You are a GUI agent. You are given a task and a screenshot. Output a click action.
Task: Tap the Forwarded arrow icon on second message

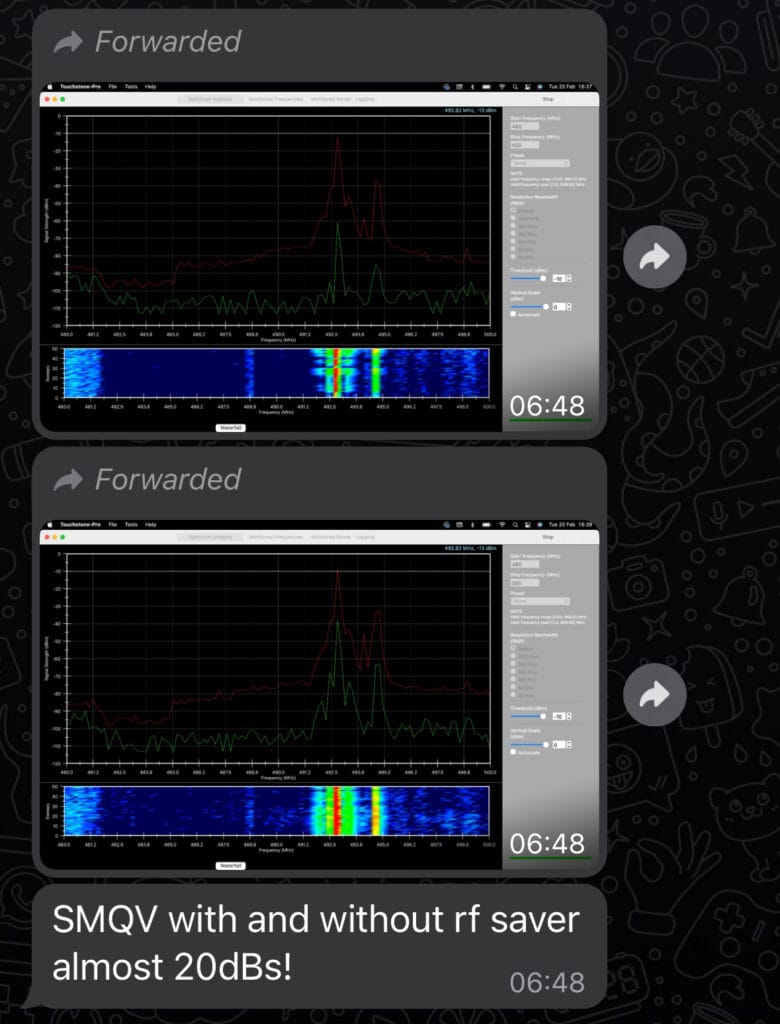pos(68,480)
